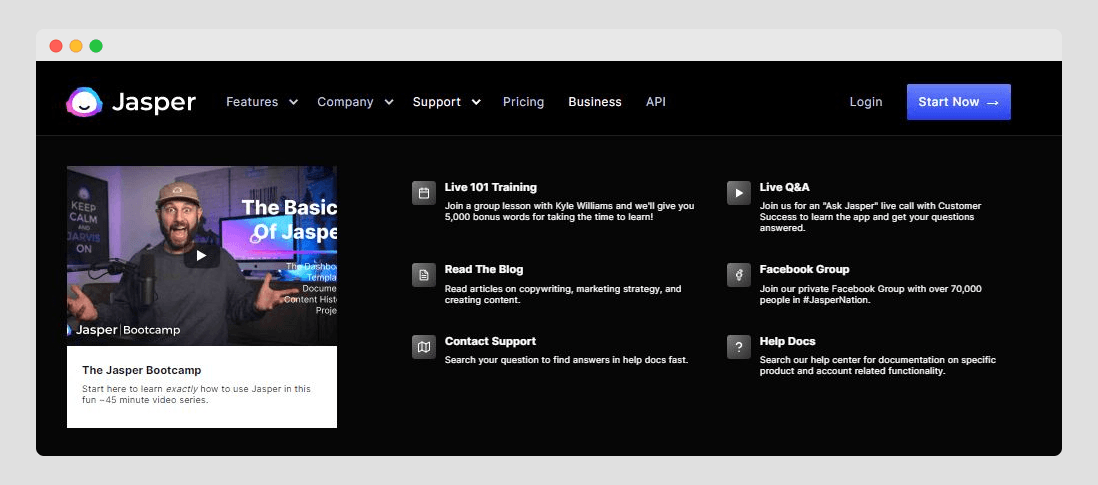
Task: Click the 'Join a group lesson with Kyle Williams' description
Action: (x=569, y=211)
